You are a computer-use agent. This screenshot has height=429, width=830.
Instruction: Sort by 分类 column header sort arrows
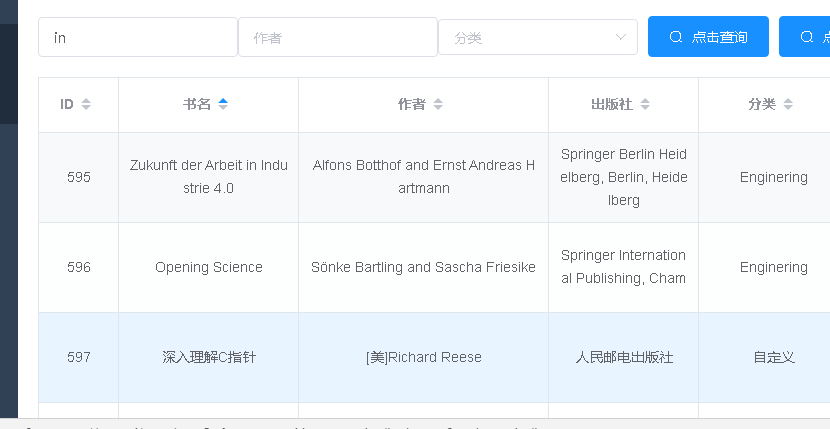point(788,104)
